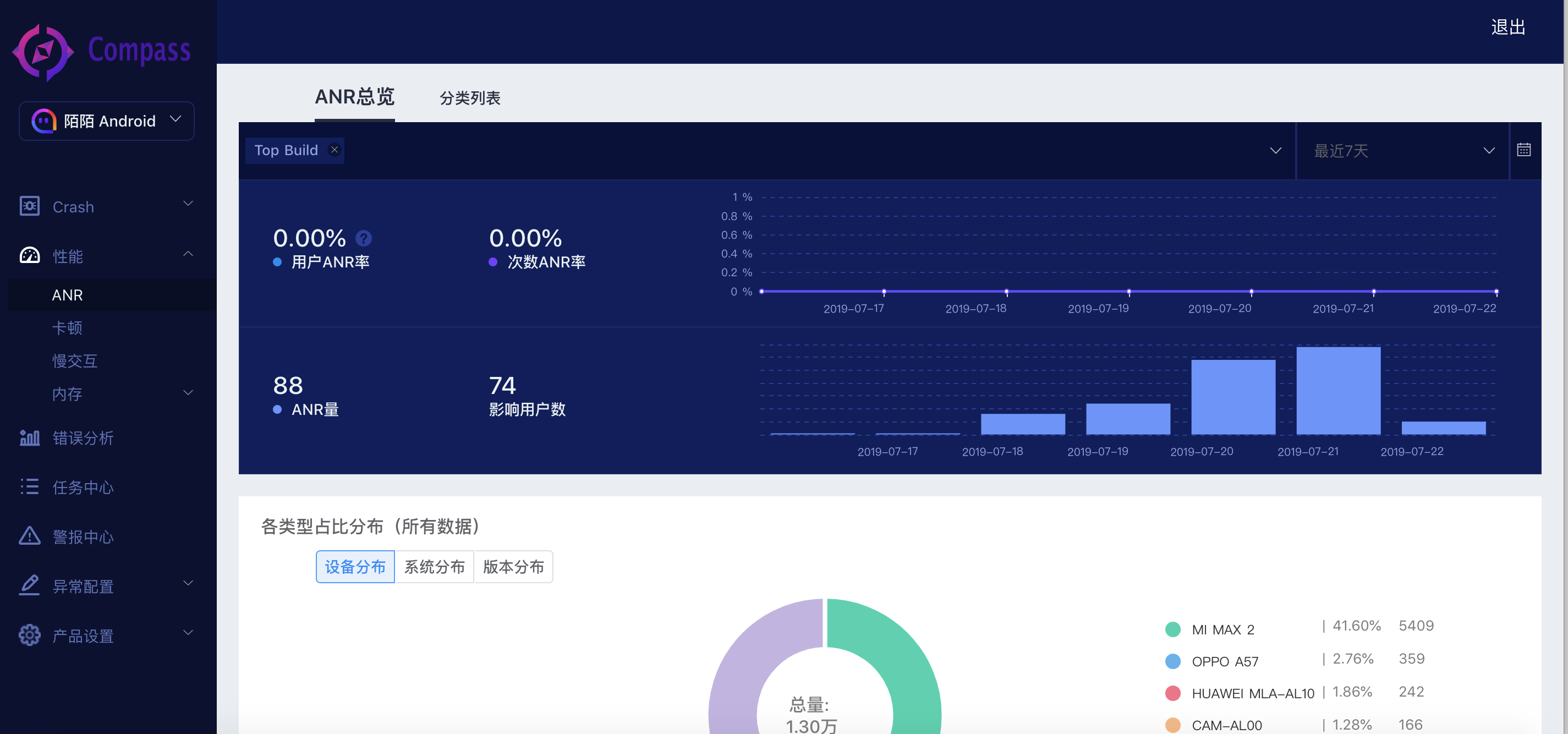
Task: Click the 总量 1.30万 donut center label
Action: (x=811, y=715)
